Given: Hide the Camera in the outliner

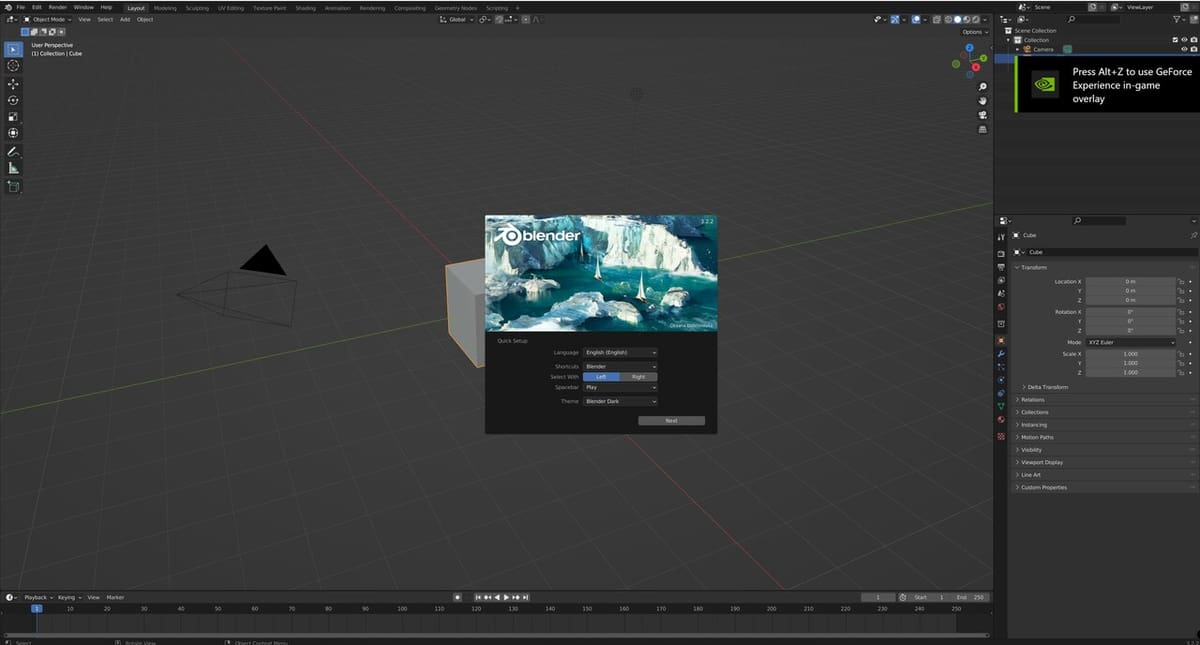Looking at the screenshot, I should 1183,49.
